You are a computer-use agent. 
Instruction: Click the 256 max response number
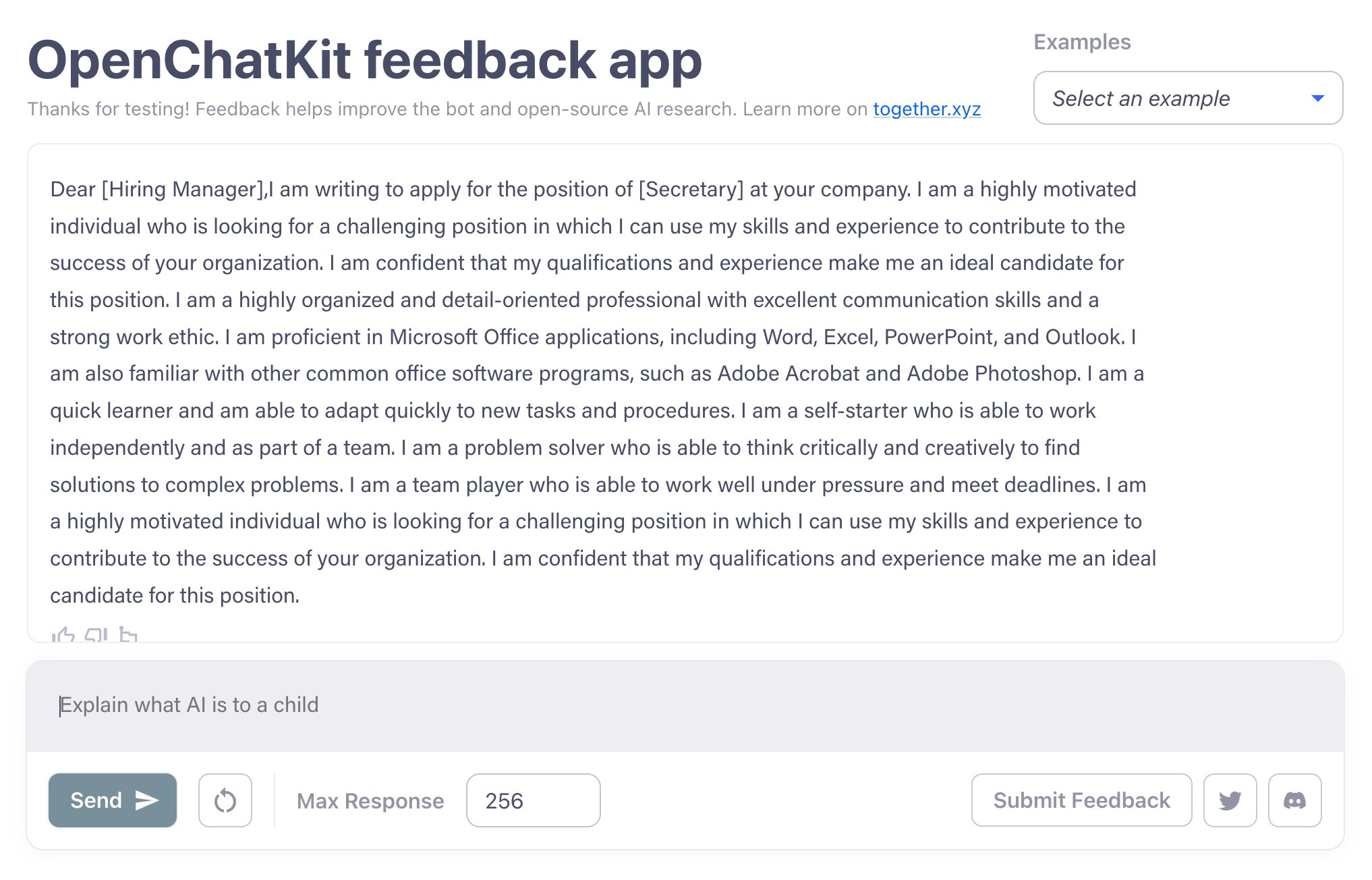[506, 800]
